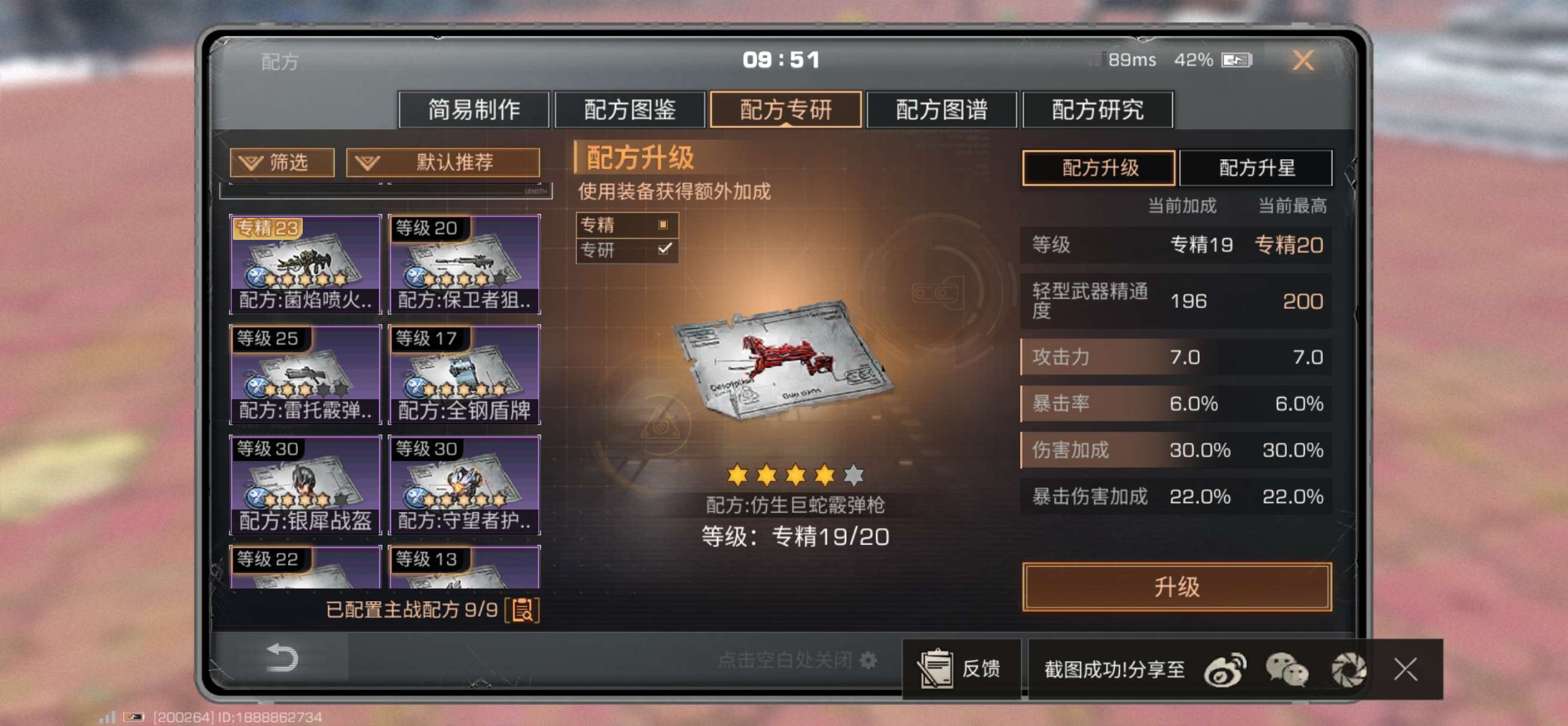Uncheck the 专研 filter checkbox

pos(664,249)
